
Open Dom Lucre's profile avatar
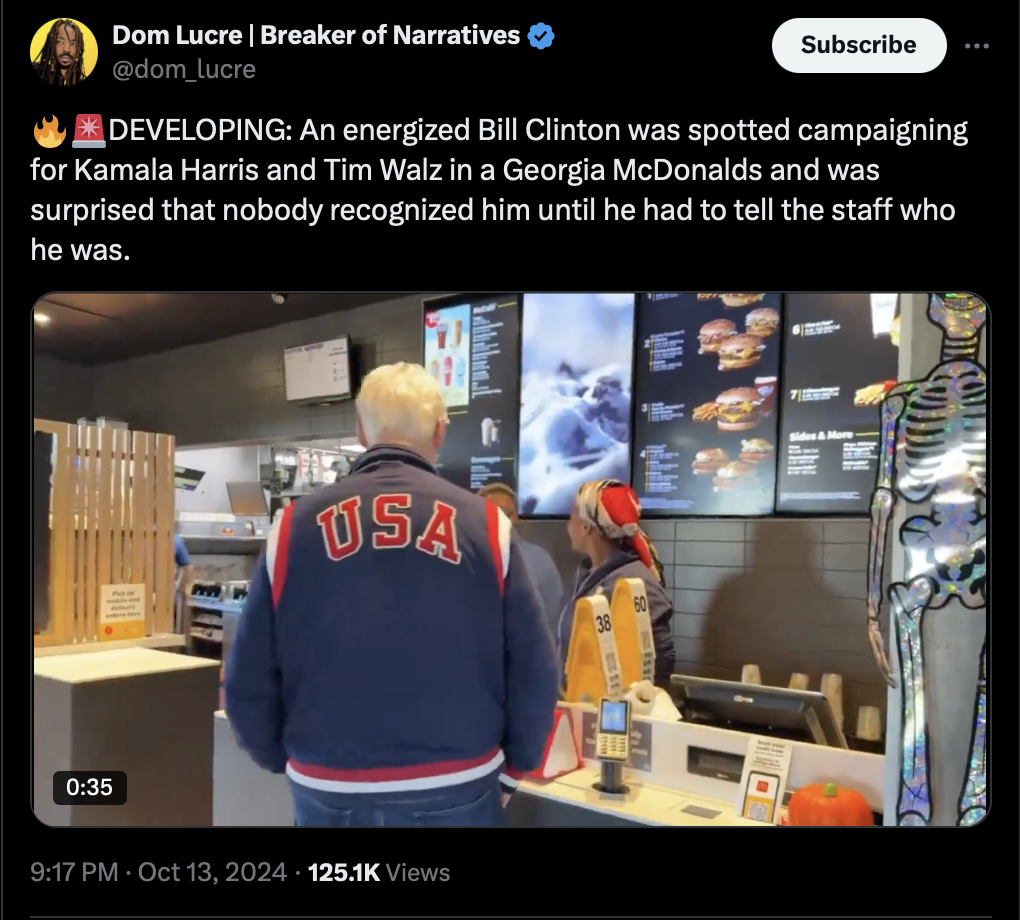[64, 52]
